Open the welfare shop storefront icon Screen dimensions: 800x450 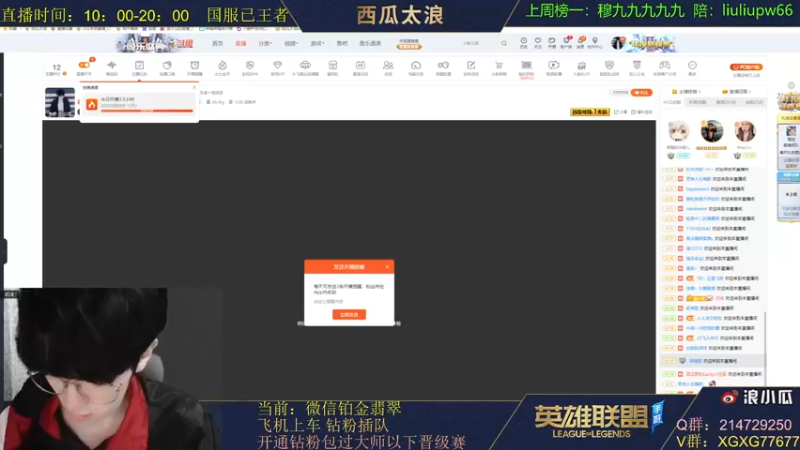click(x=333, y=67)
